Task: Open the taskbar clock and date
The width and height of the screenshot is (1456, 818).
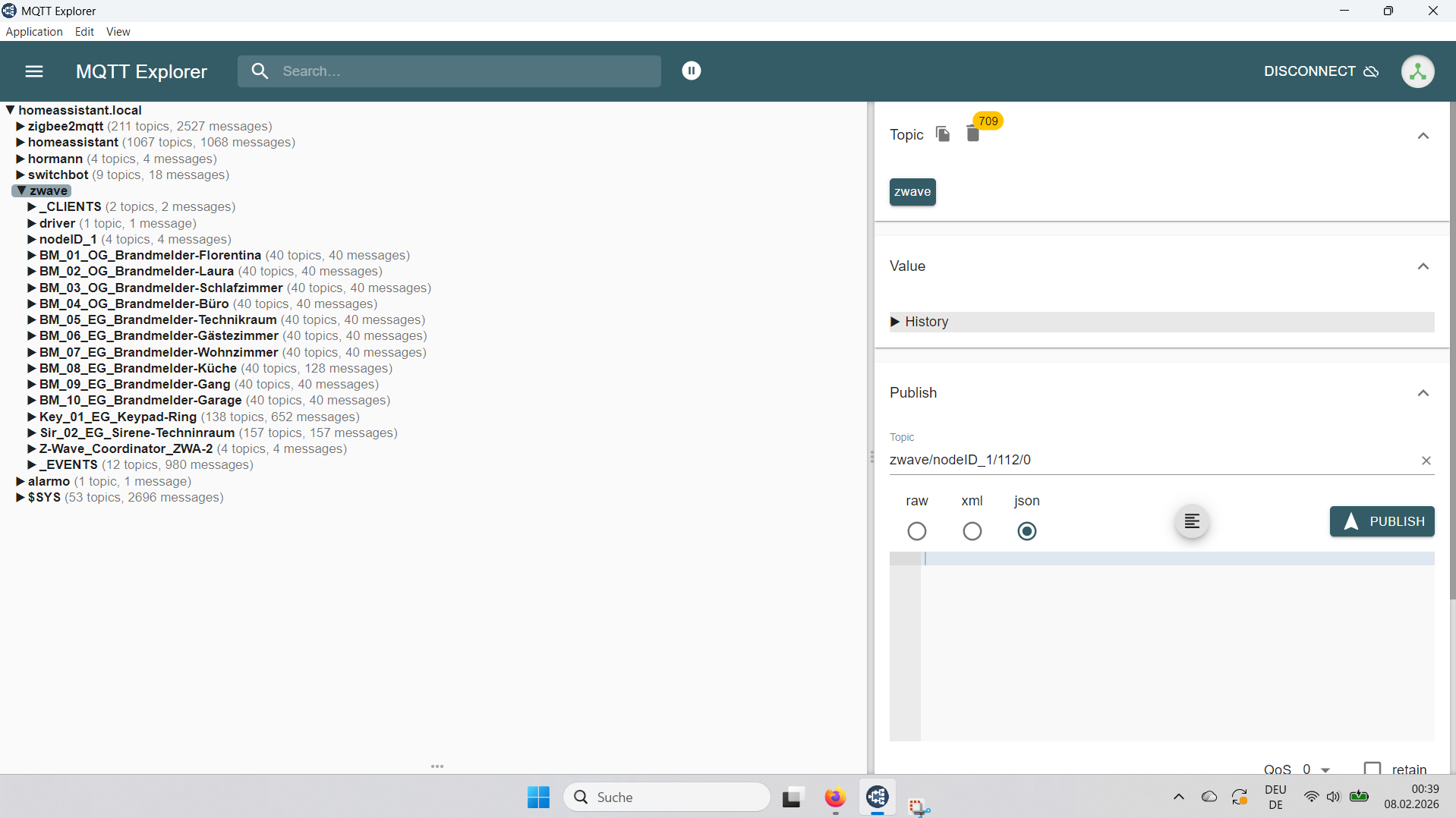Action: [x=1411, y=797]
